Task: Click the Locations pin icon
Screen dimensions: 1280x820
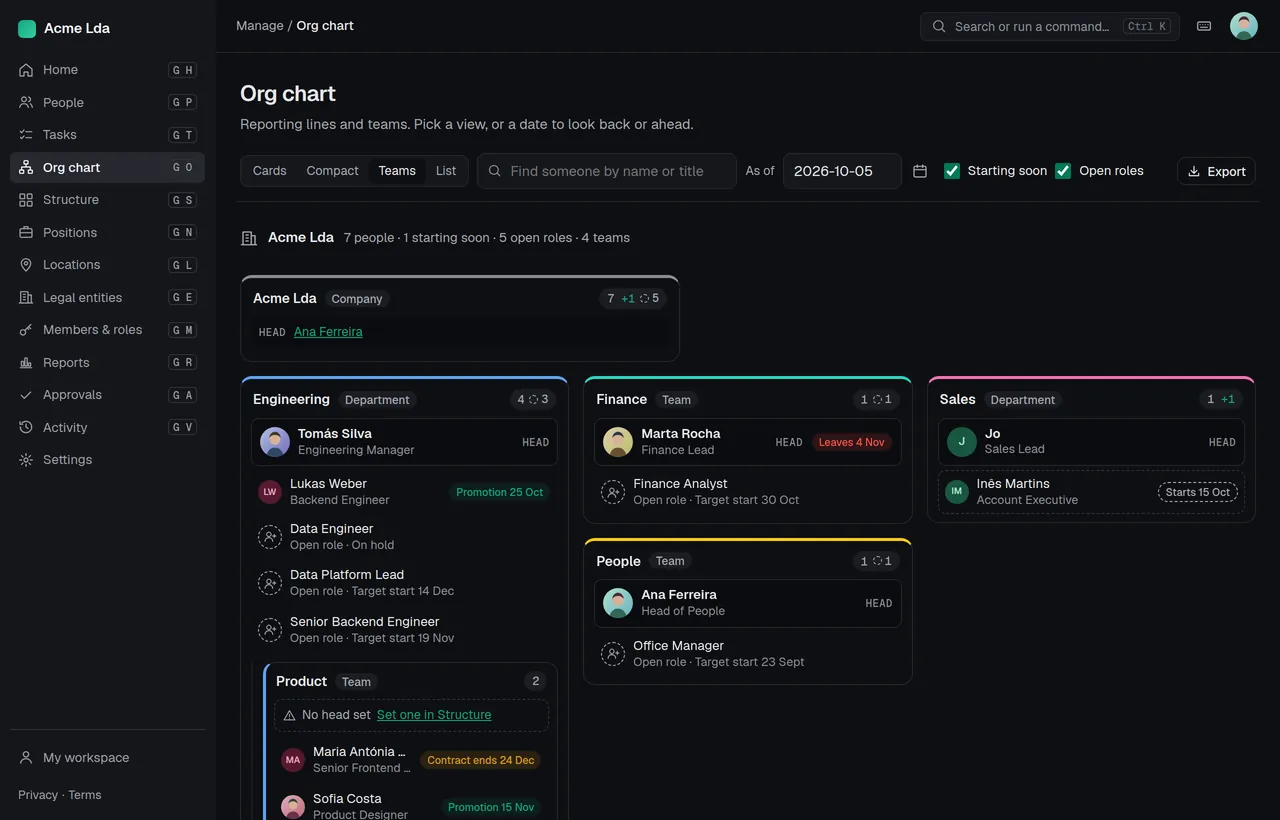Action: [26, 265]
